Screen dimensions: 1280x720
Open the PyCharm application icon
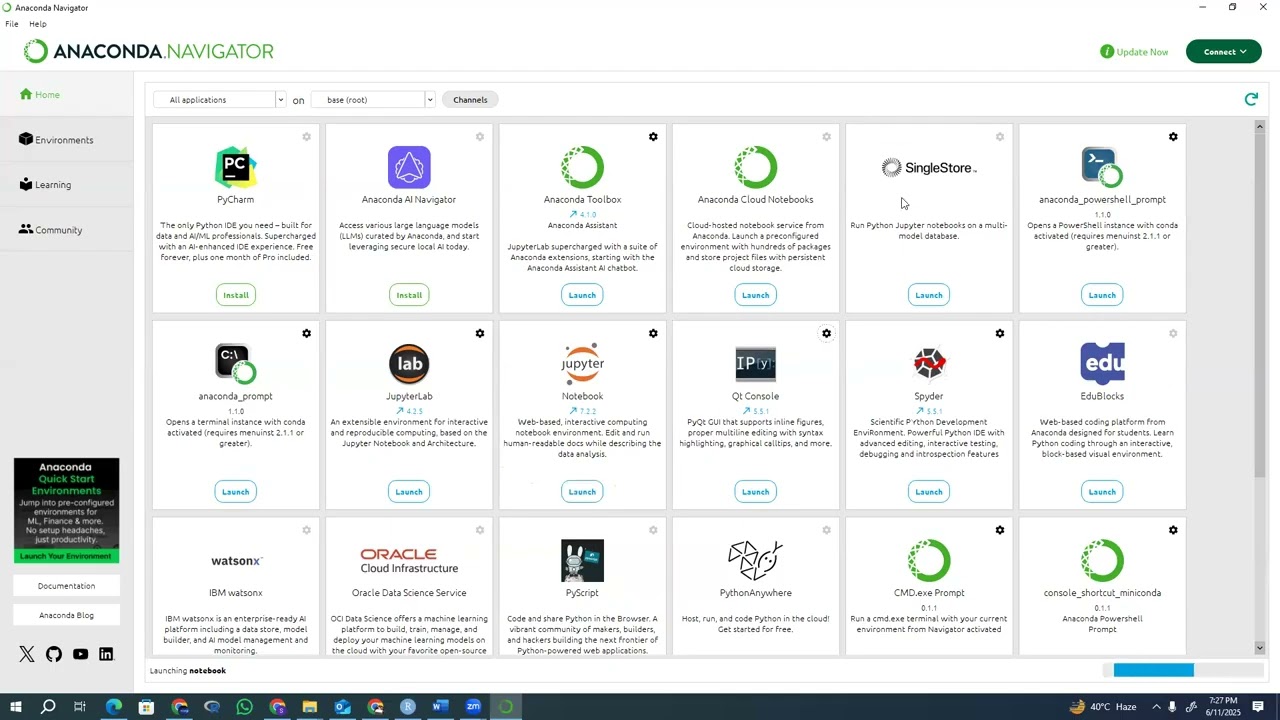click(236, 167)
